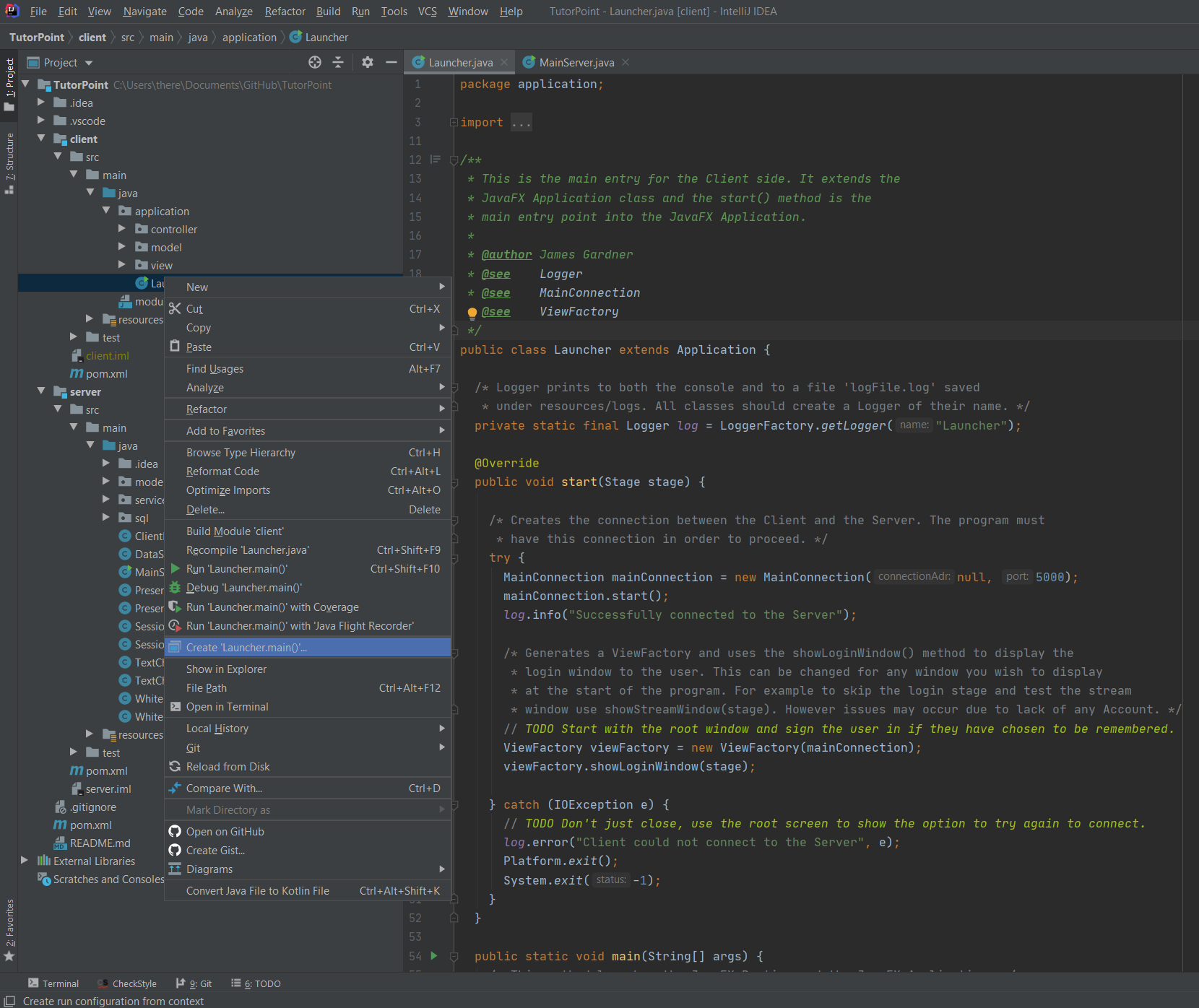Switch to MainServer.java tab

point(576,63)
